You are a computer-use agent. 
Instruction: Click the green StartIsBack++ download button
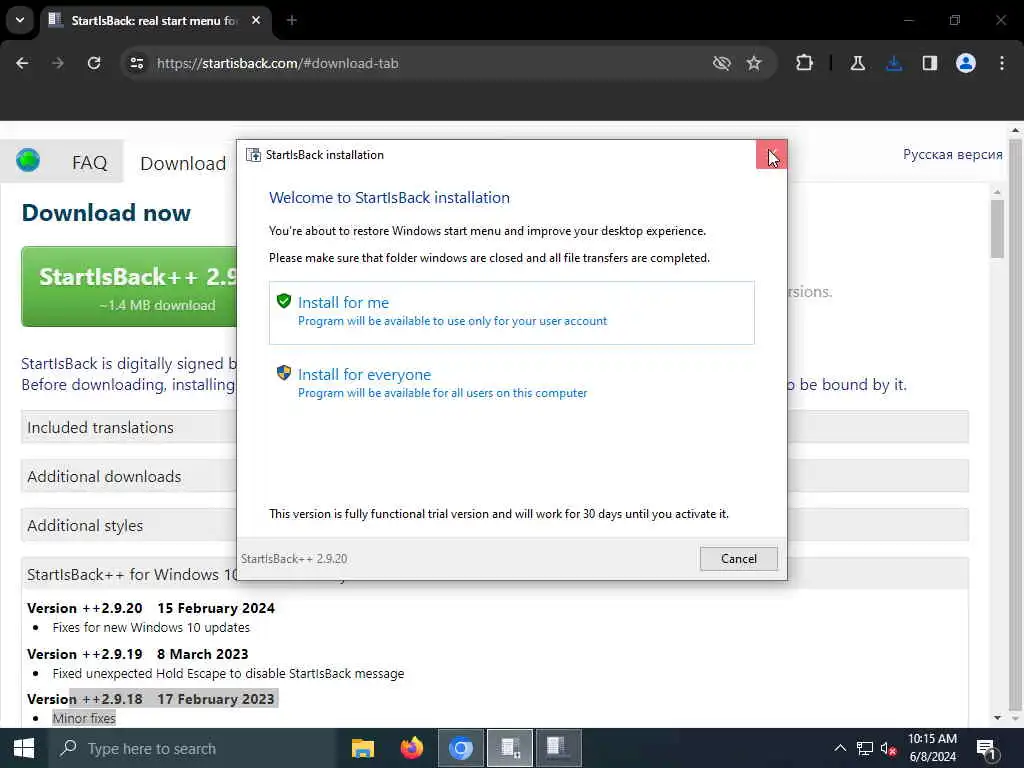click(x=129, y=287)
